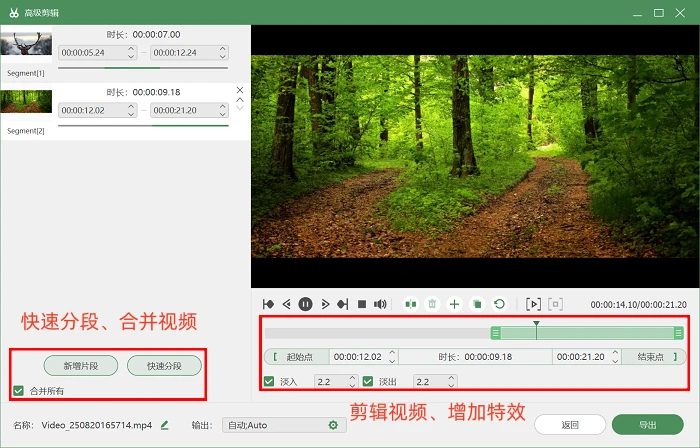Add a new segment with plus icon
This screenshot has height=448, width=700.
(x=454, y=304)
